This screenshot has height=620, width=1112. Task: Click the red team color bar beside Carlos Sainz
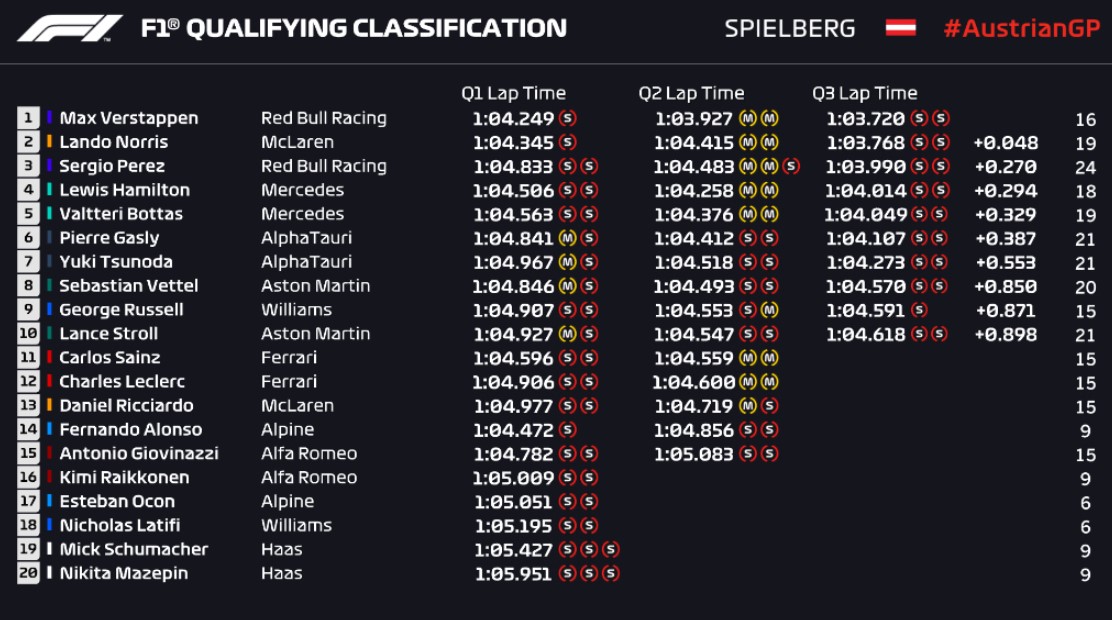coord(50,358)
